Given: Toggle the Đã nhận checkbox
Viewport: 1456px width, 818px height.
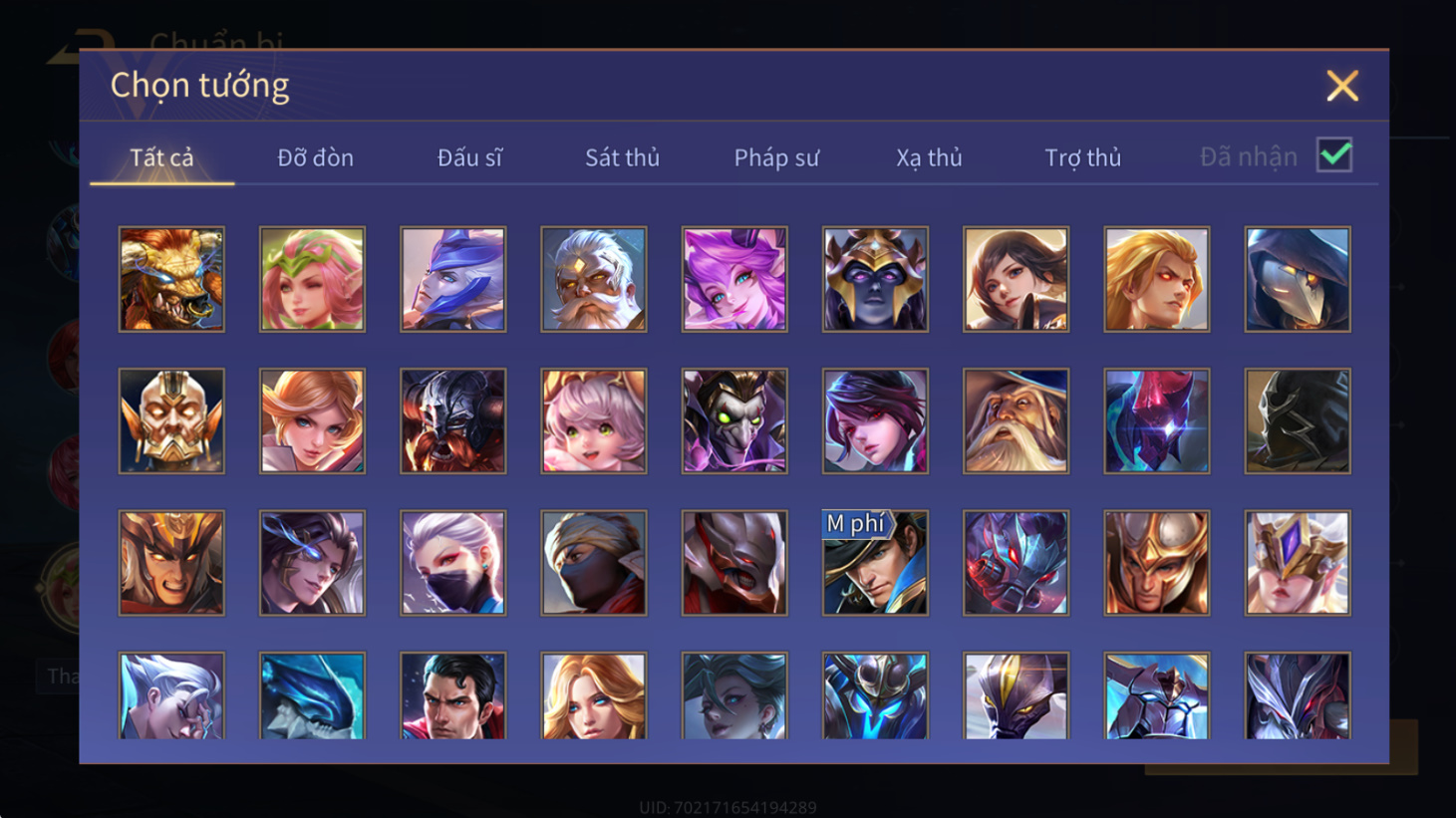Looking at the screenshot, I should 1334,155.
